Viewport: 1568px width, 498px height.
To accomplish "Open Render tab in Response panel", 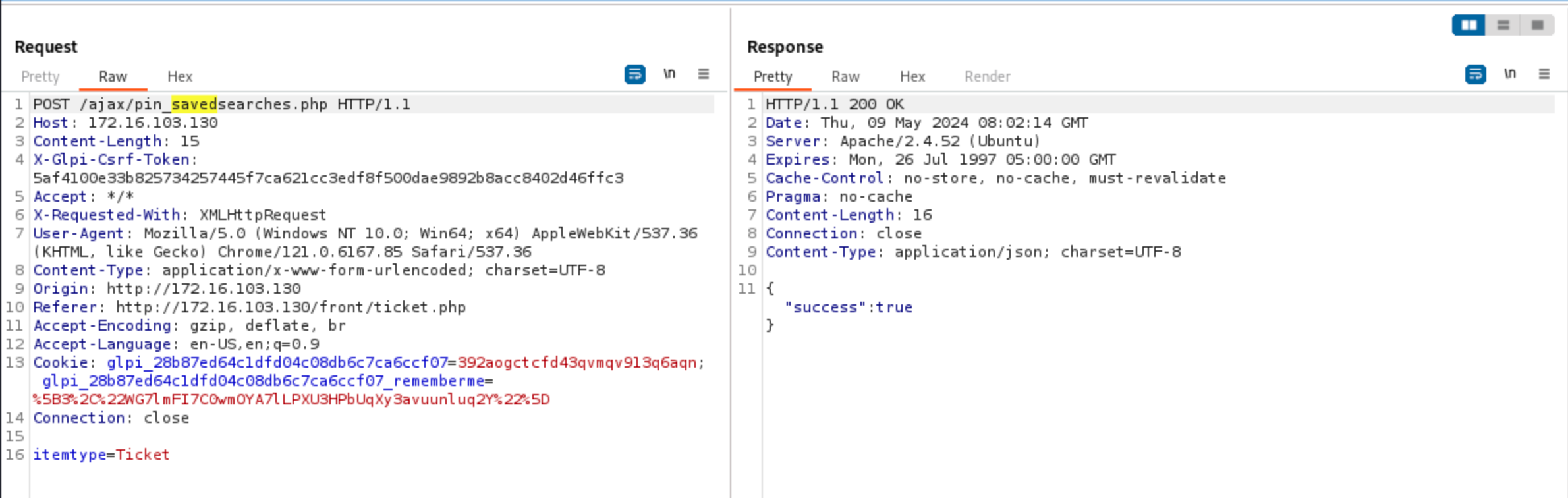I will click(987, 76).
